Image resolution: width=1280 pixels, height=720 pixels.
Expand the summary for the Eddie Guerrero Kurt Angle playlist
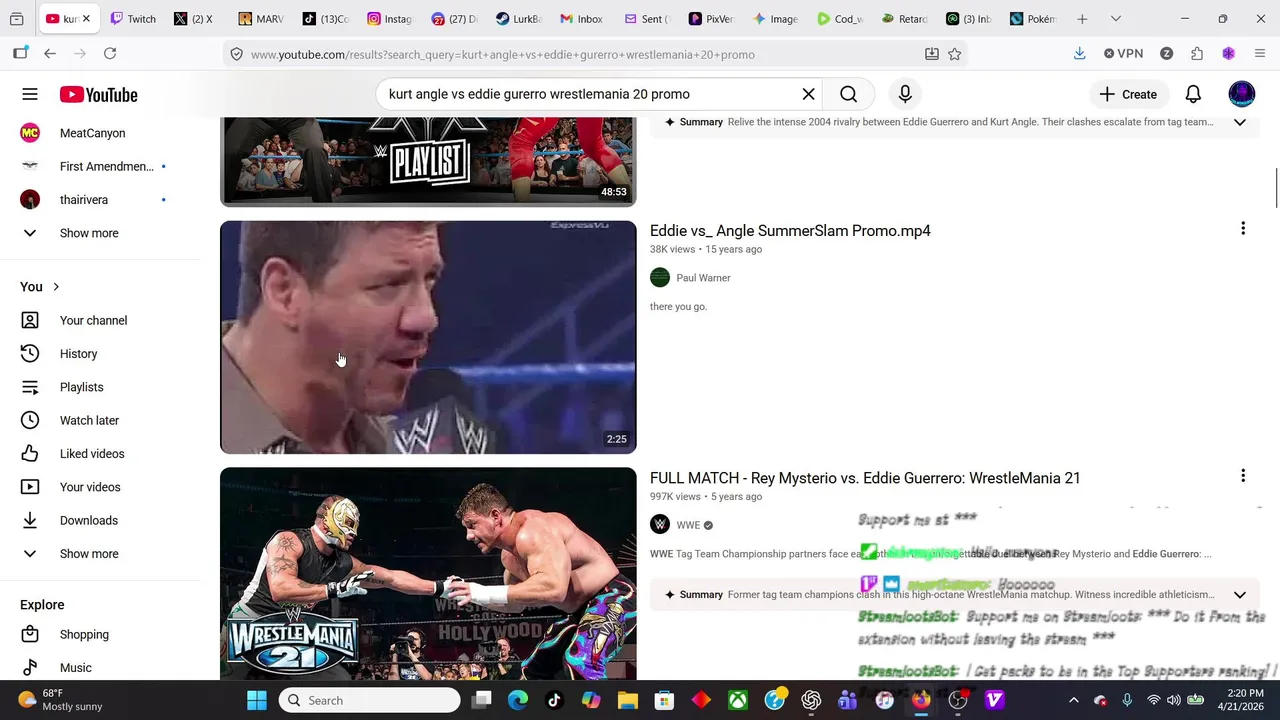(1239, 122)
